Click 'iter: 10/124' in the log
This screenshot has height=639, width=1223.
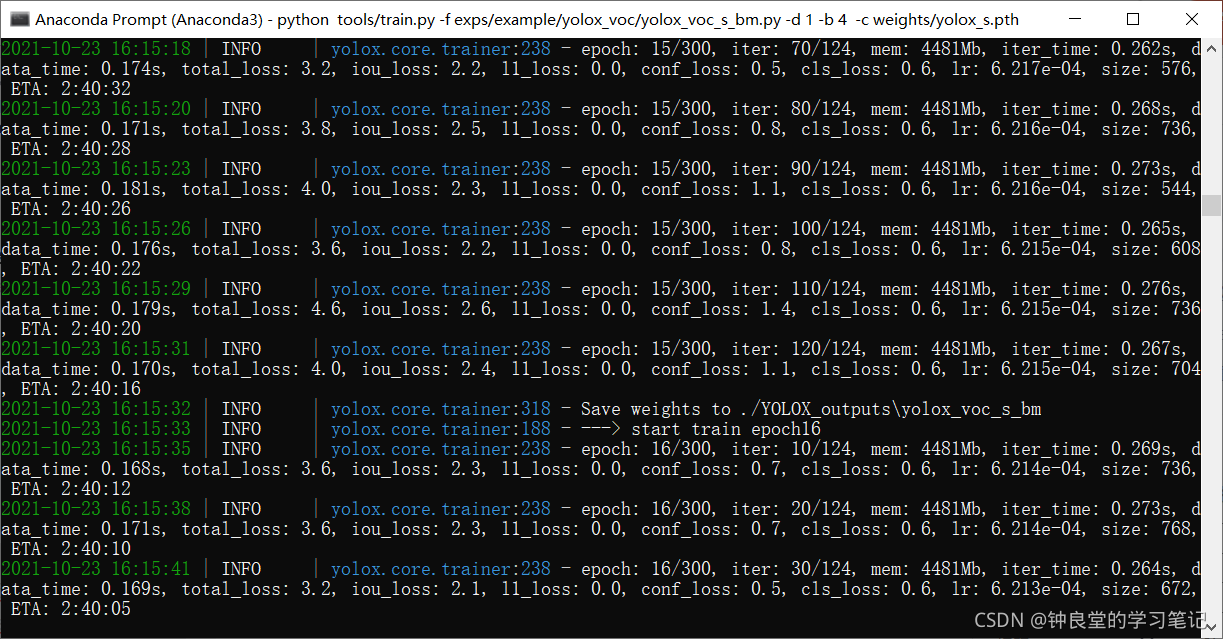791,449
